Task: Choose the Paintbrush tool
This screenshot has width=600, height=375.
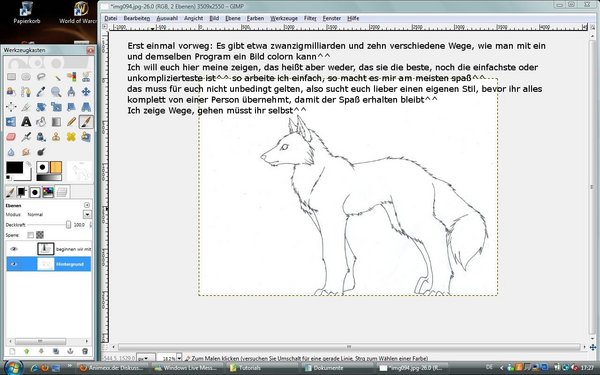Action: pos(86,122)
